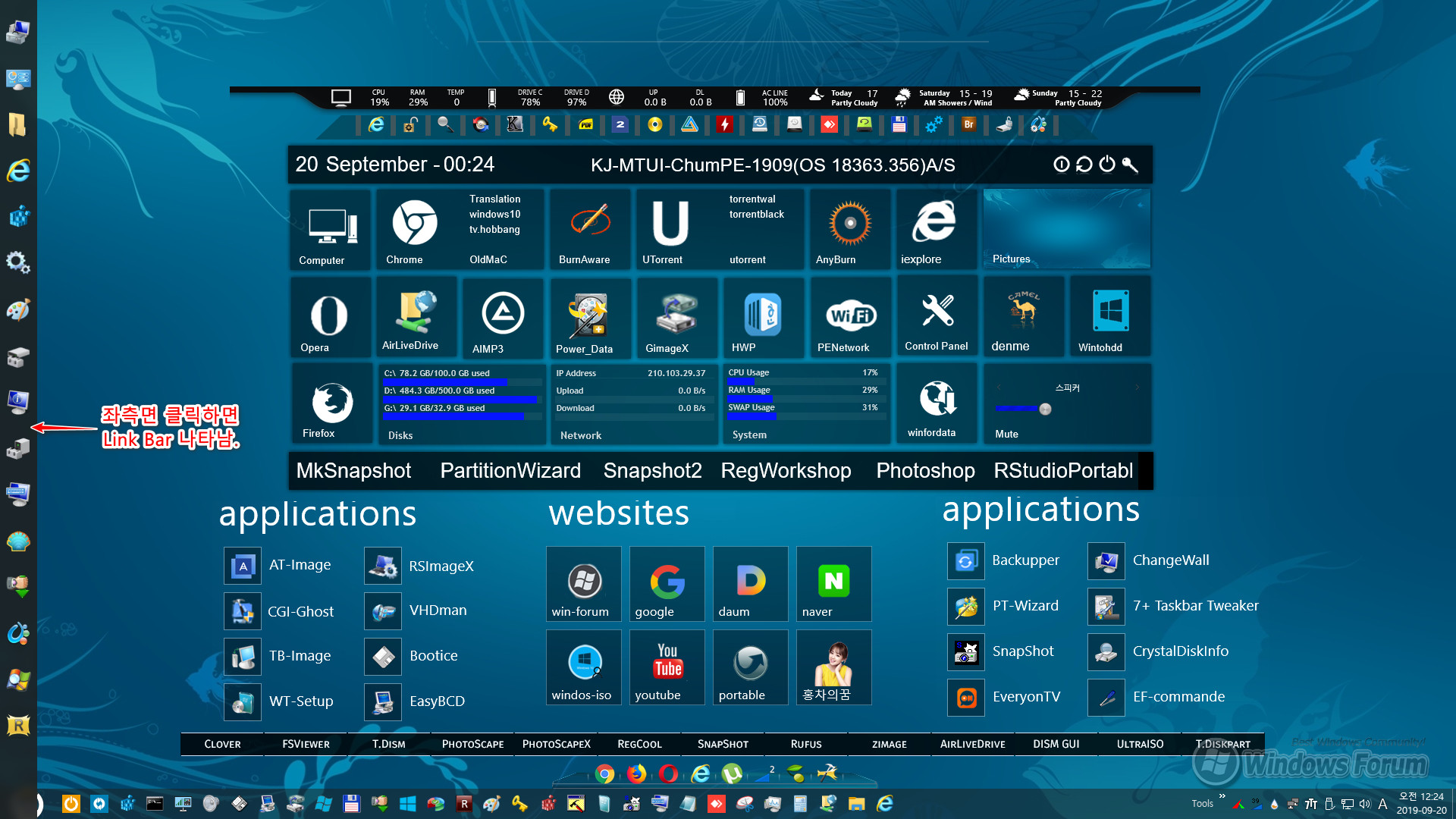Open the Wintohdd tile
Image resolution: width=1456 pixels, height=819 pixels.
[1111, 317]
